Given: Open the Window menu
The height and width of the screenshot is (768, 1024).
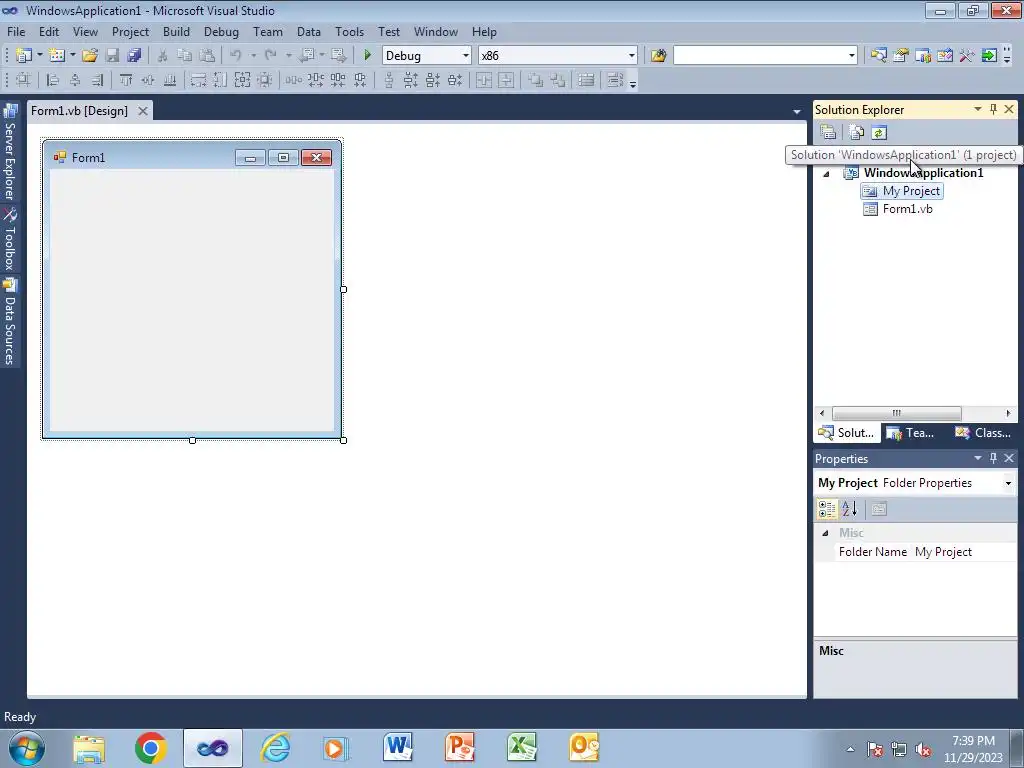Looking at the screenshot, I should [436, 31].
